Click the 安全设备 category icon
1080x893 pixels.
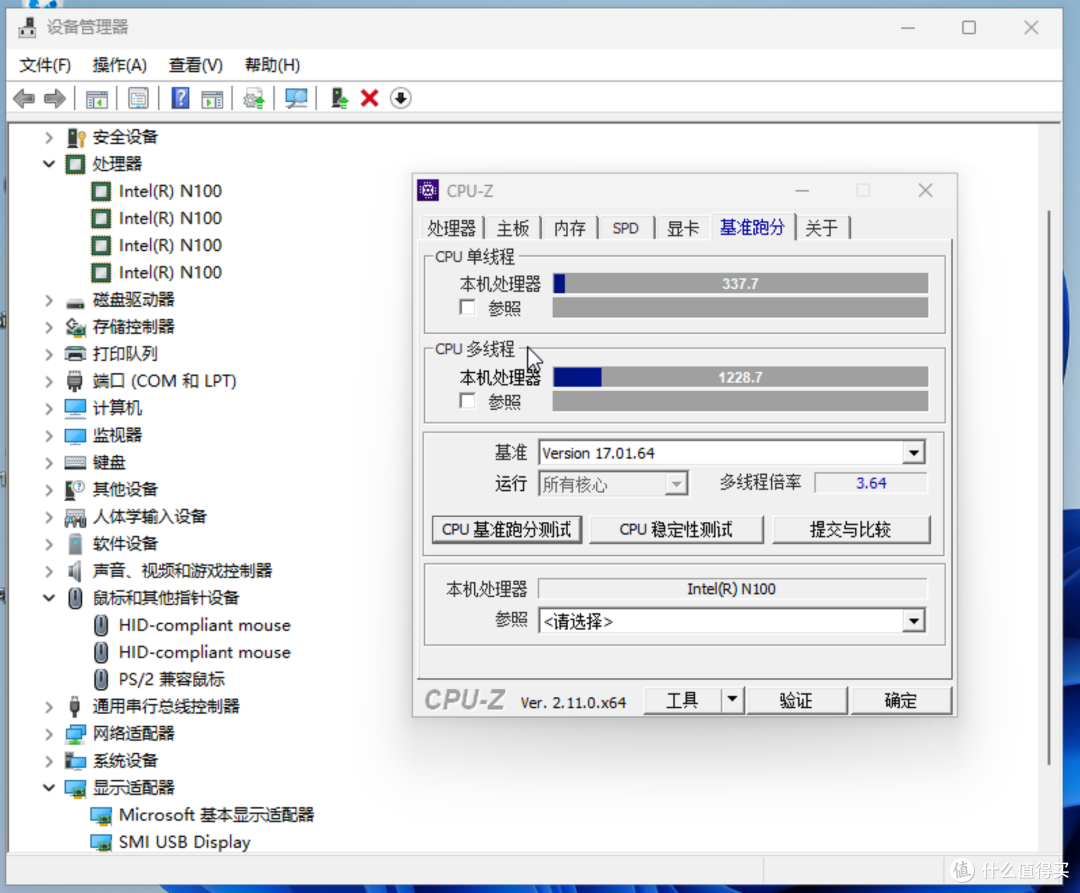[x=76, y=137]
